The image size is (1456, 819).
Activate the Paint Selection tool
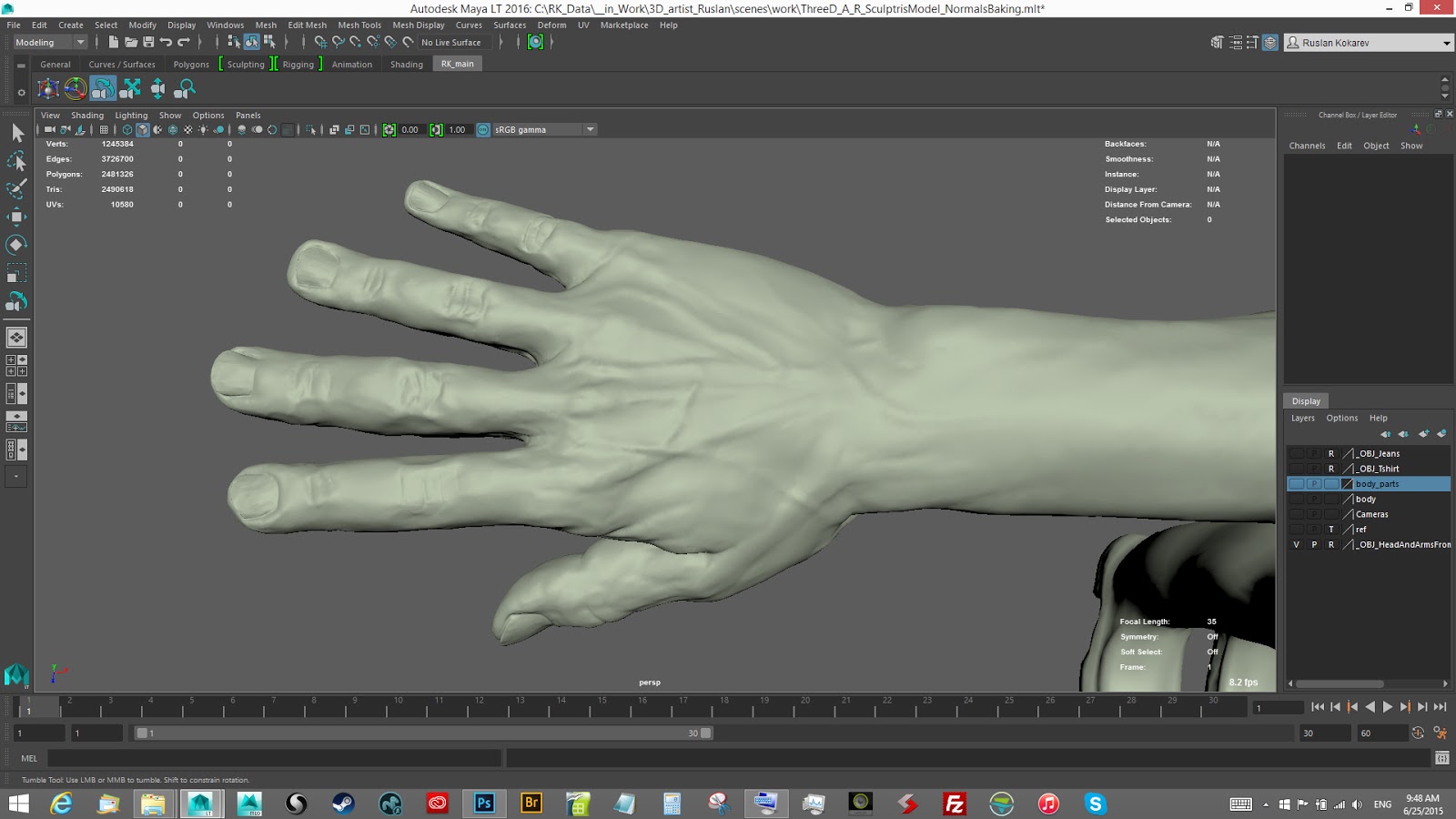click(16, 189)
